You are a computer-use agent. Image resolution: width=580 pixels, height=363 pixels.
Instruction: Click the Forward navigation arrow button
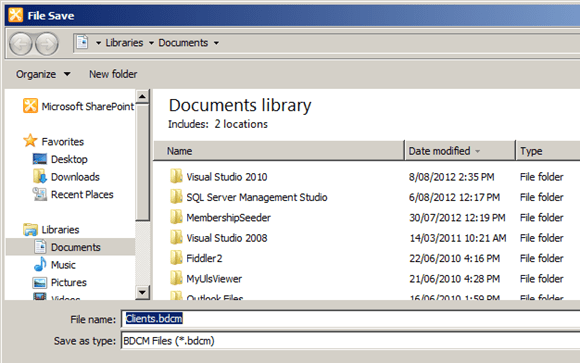(x=47, y=44)
